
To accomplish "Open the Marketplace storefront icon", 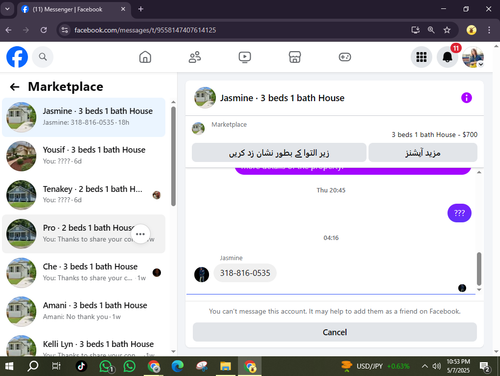I will 295,57.
